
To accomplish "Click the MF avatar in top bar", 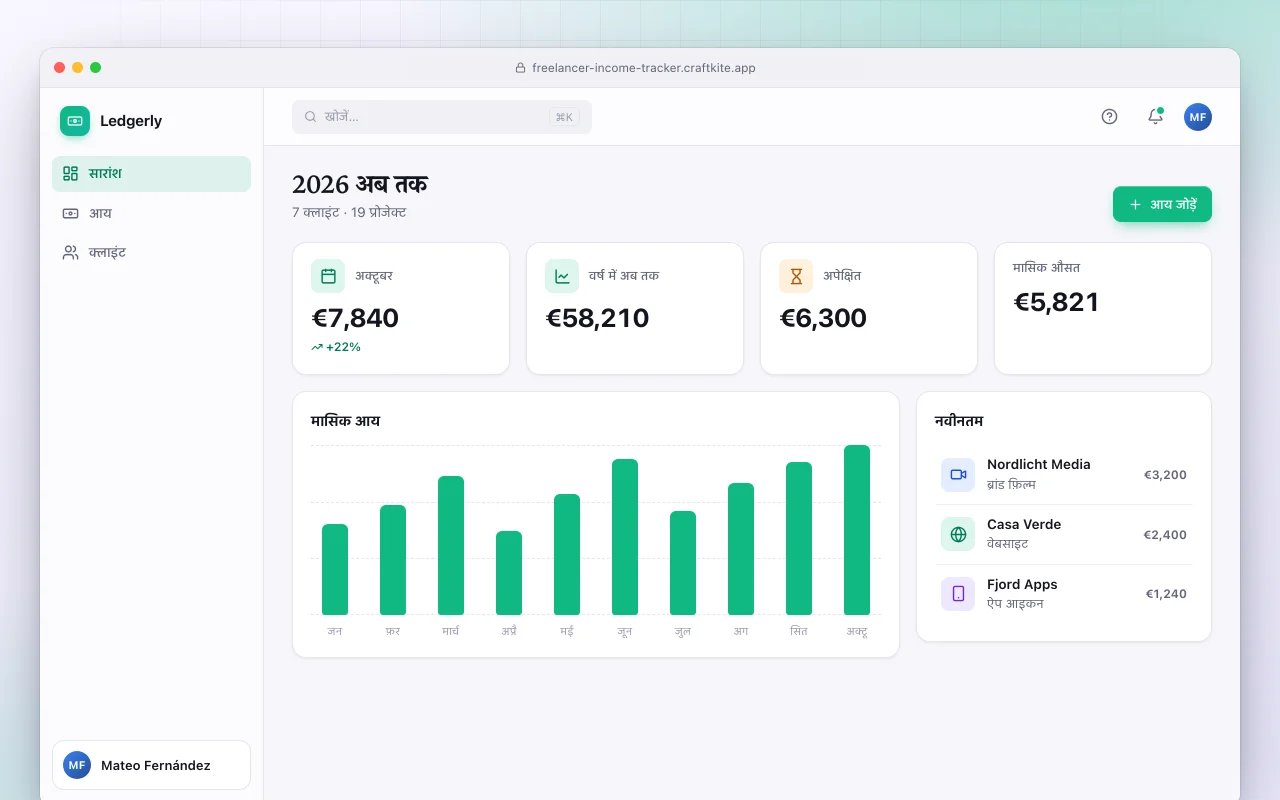I will click(x=1198, y=117).
